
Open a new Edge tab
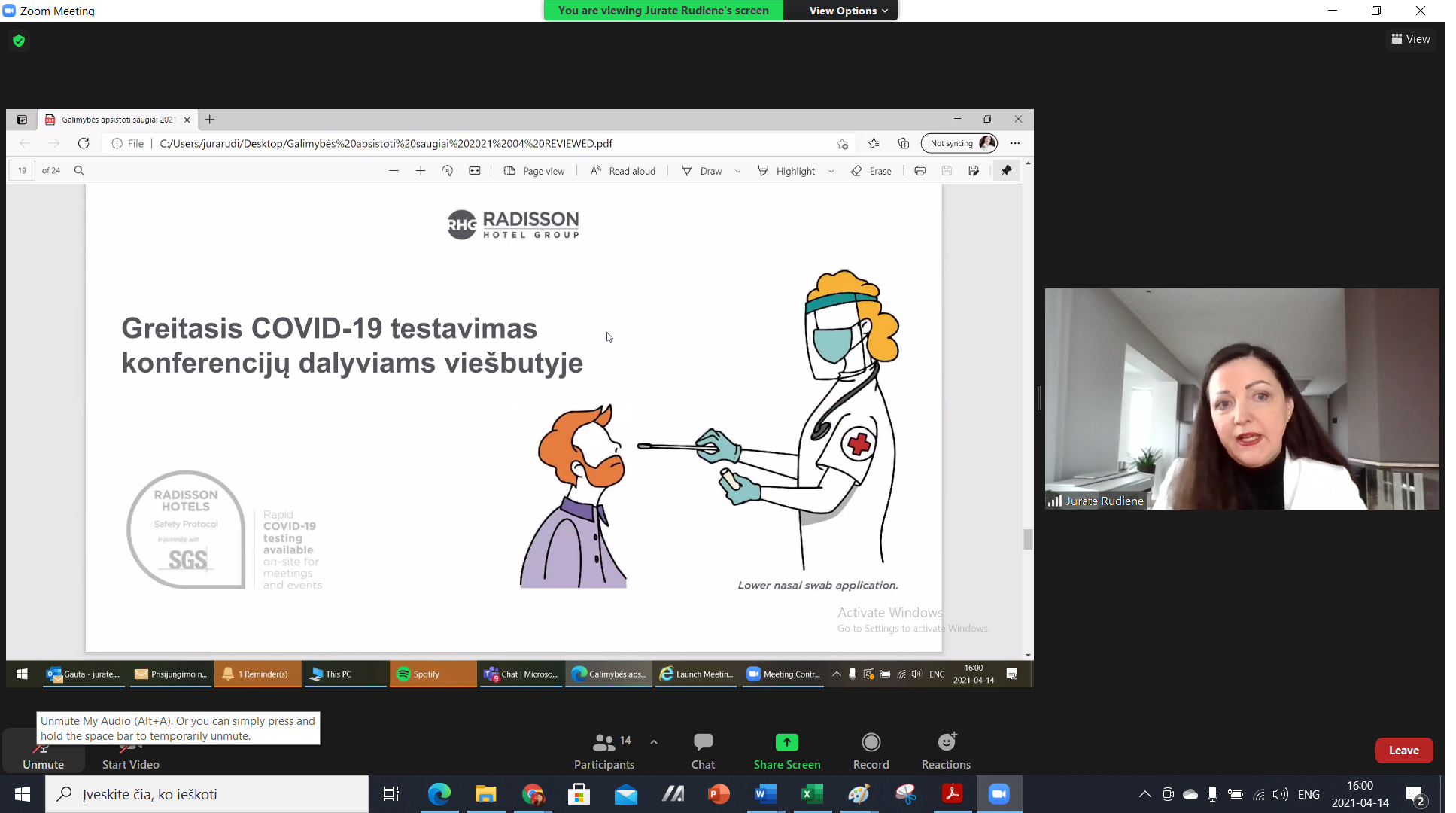click(210, 120)
